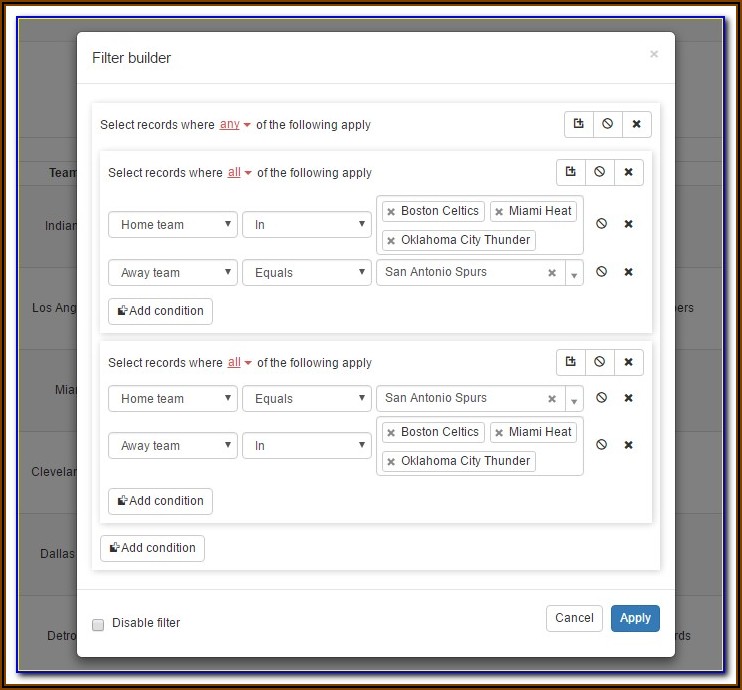Remove Oklahoma City Thunder tag in second group

pos(391,462)
